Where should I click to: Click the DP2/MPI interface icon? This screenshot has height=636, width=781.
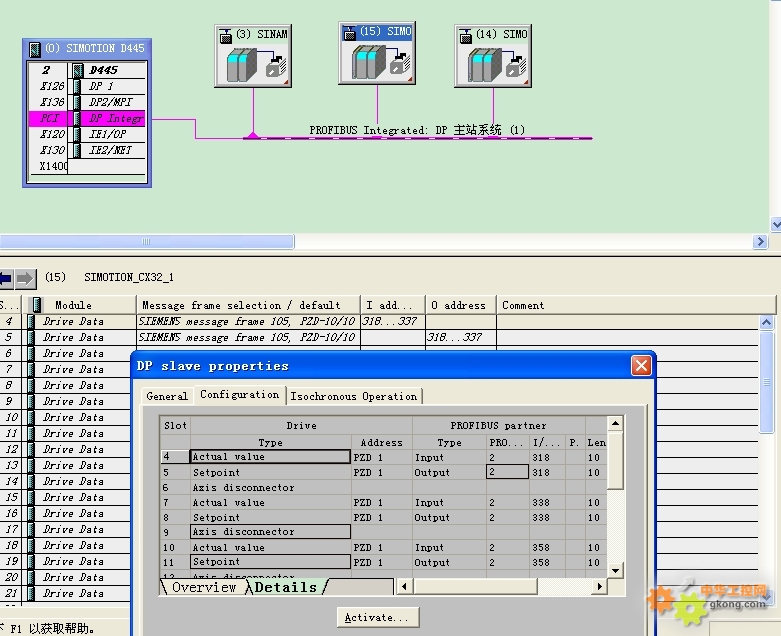click(77, 102)
